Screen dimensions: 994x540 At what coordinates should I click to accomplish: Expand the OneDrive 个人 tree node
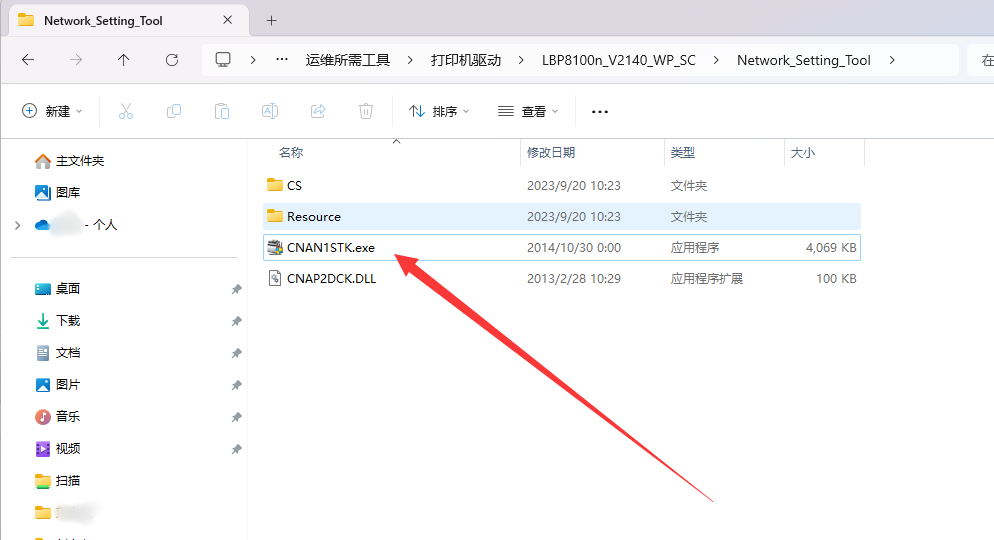[18, 225]
